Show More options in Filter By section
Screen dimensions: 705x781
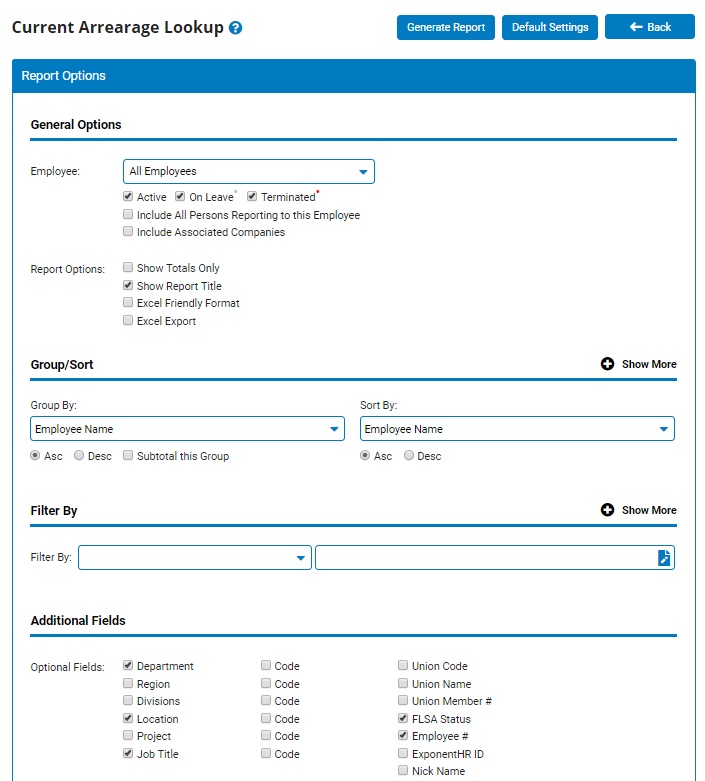pyautogui.click(x=649, y=510)
